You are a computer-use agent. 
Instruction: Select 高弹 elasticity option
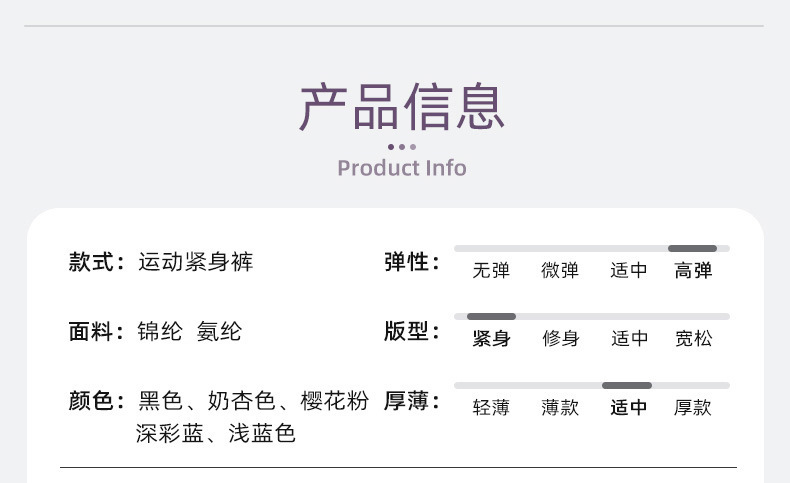pos(693,270)
